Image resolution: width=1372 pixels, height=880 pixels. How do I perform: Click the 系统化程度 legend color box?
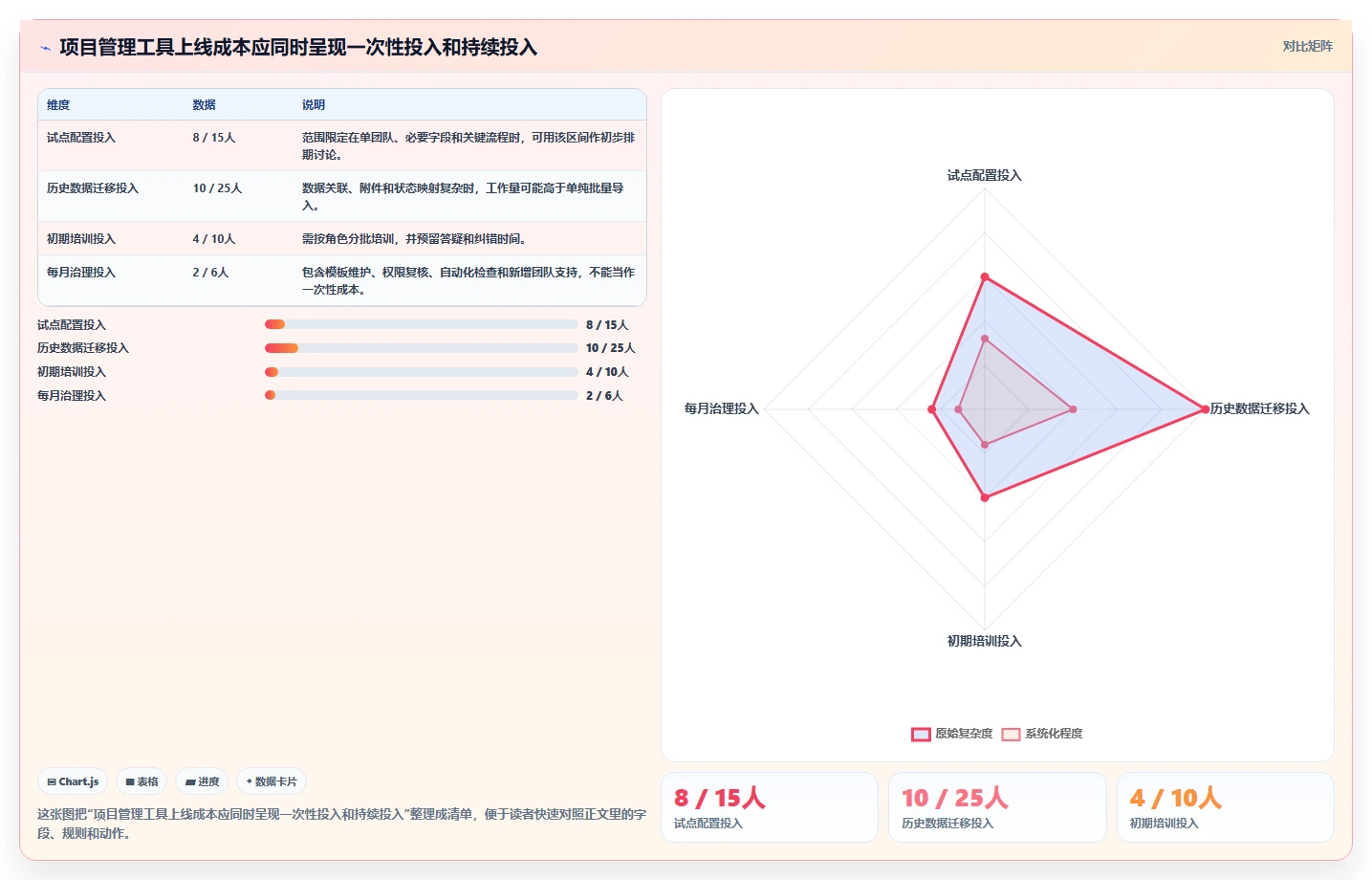pyautogui.click(x=1011, y=735)
